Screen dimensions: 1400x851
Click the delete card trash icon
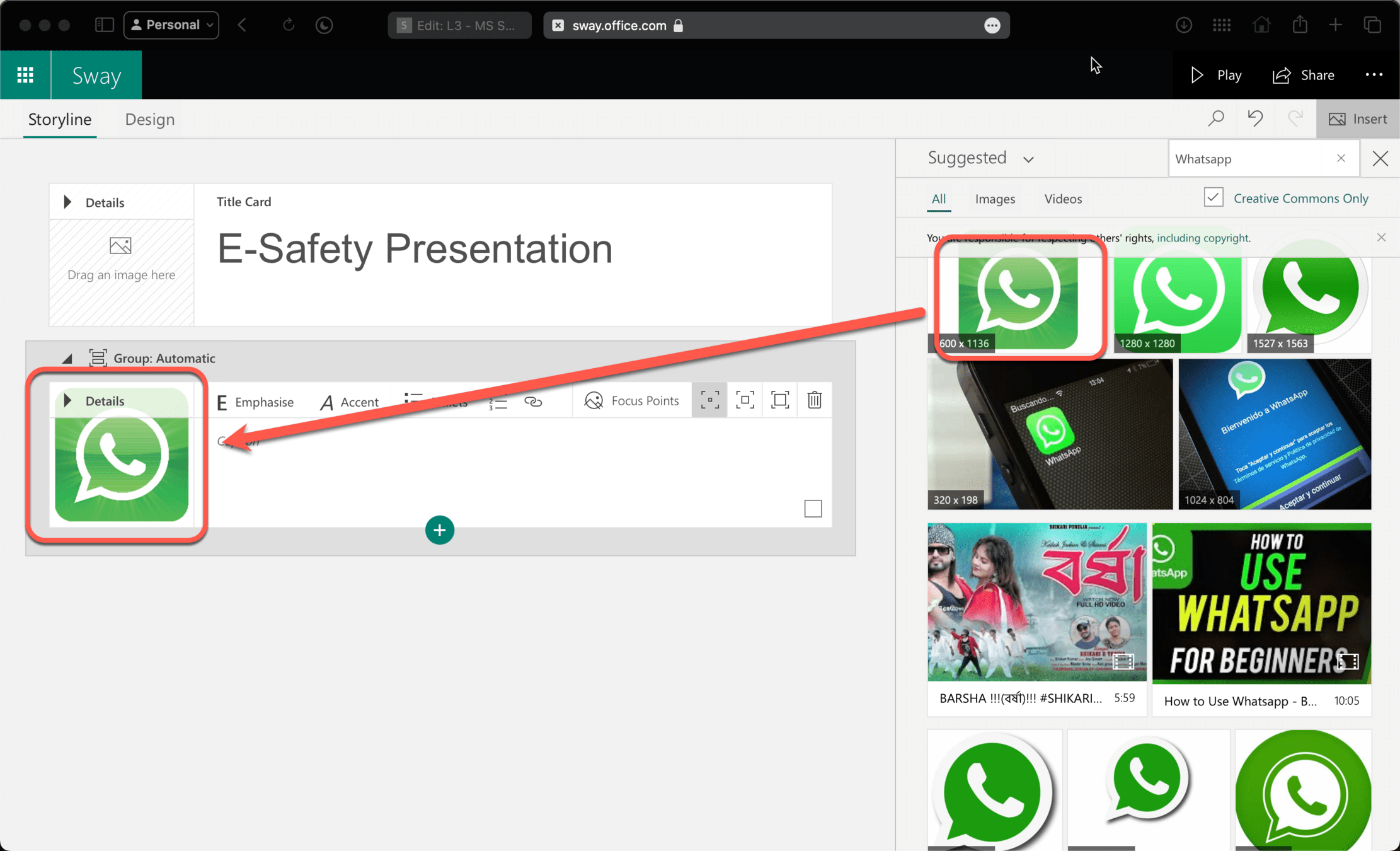[x=814, y=400]
